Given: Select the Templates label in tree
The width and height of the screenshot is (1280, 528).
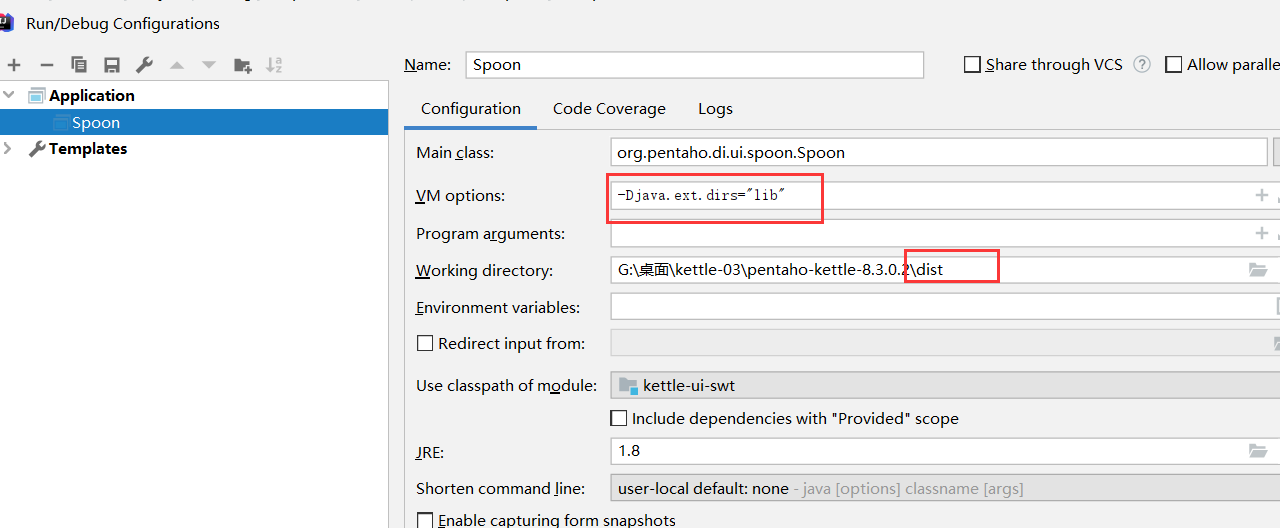Looking at the screenshot, I should tap(88, 148).
